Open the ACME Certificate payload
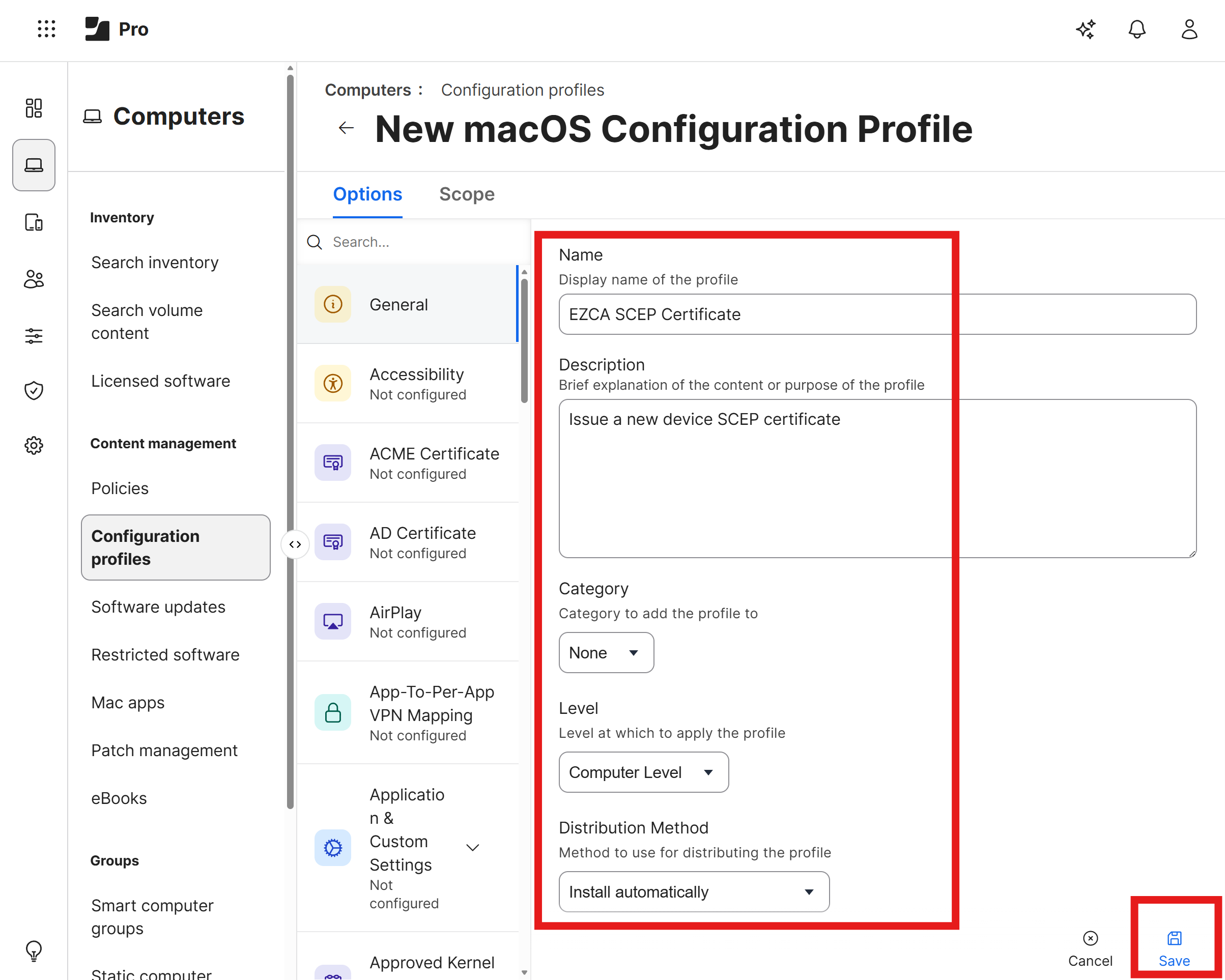Screen dimensions: 1225x980 pos(332,463)
